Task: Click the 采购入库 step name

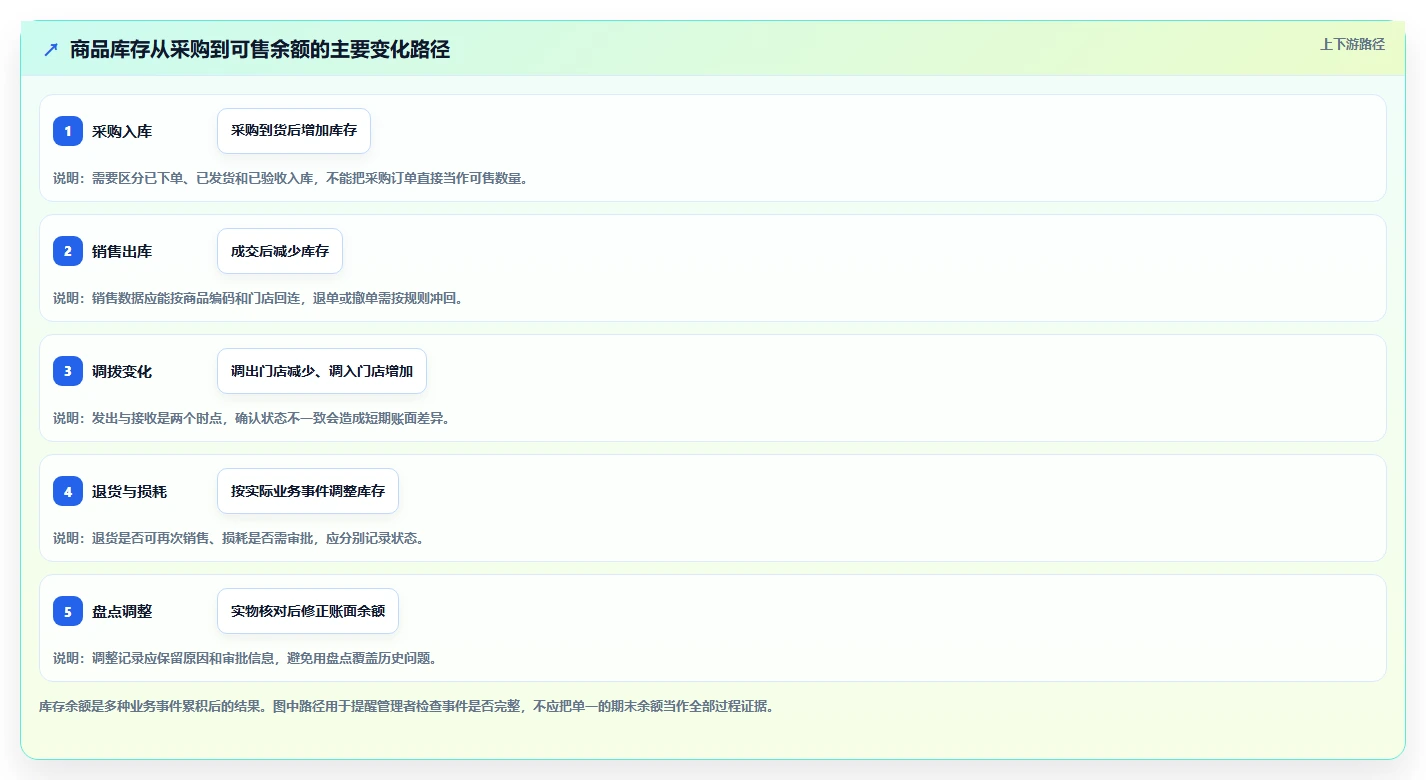Action: point(122,131)
